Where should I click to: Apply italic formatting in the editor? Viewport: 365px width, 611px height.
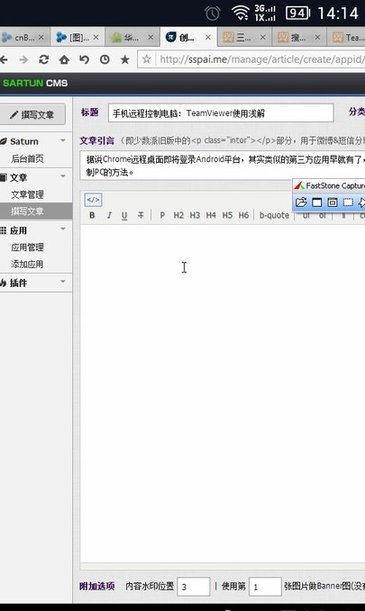[x=109, y=215]
